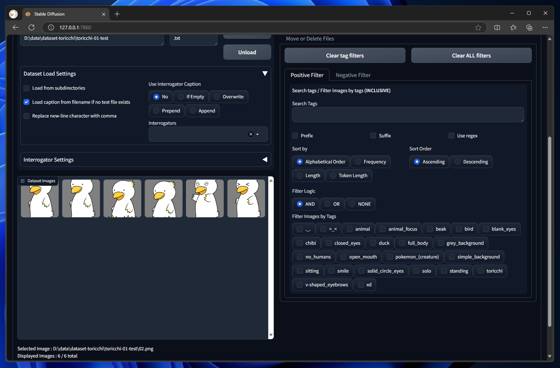Screen dimensions: 560x368
Task: Uncheck Load caption from filename option
Action: tap(26, 102)
